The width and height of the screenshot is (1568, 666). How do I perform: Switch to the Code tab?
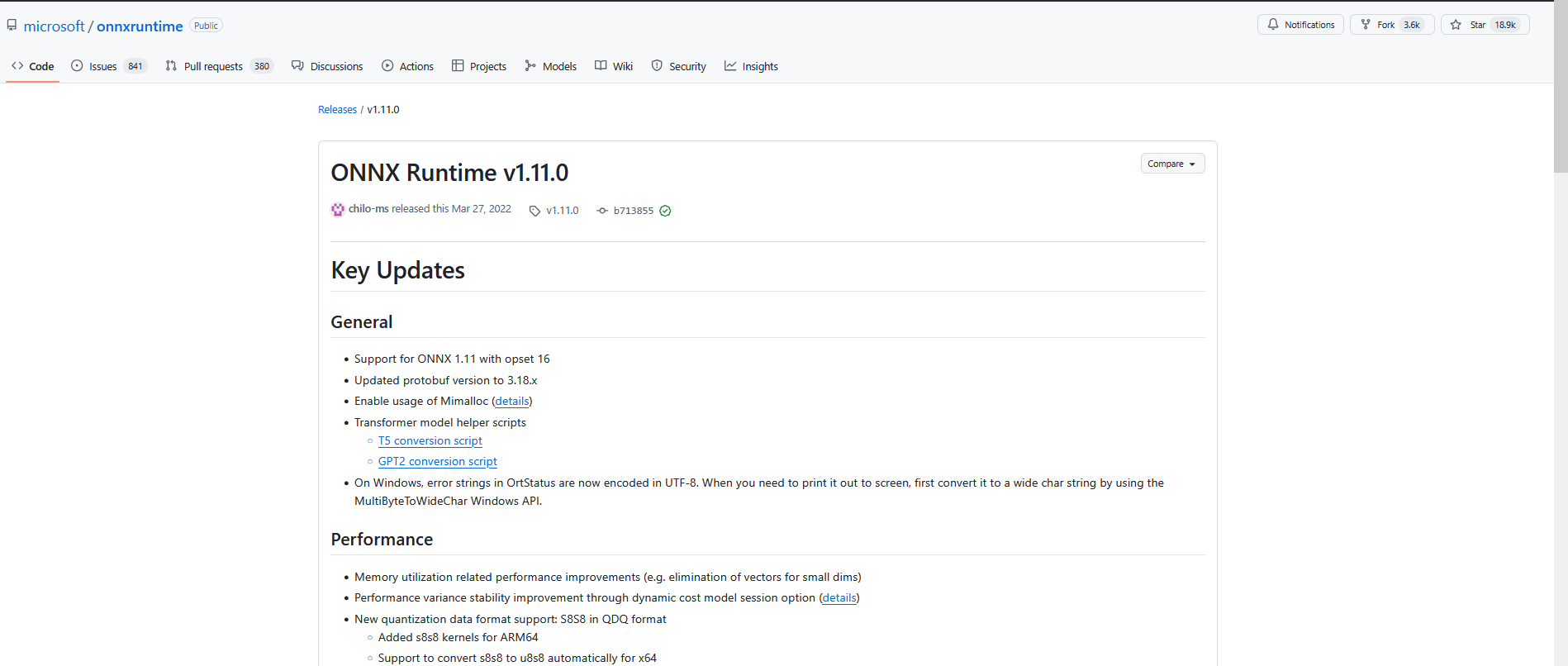pyautogui.click(x=33, y=66)
